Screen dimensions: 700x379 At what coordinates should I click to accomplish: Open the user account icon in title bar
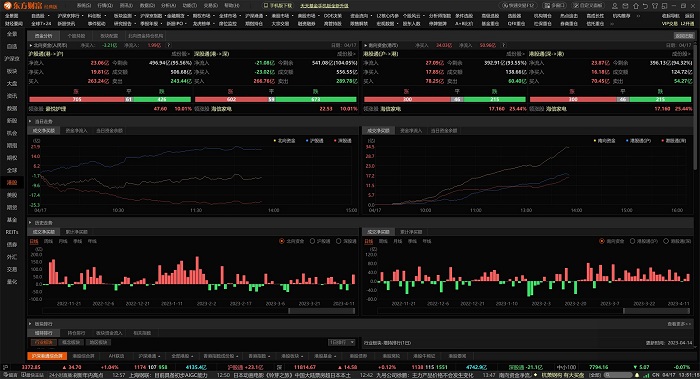point(615,6)
